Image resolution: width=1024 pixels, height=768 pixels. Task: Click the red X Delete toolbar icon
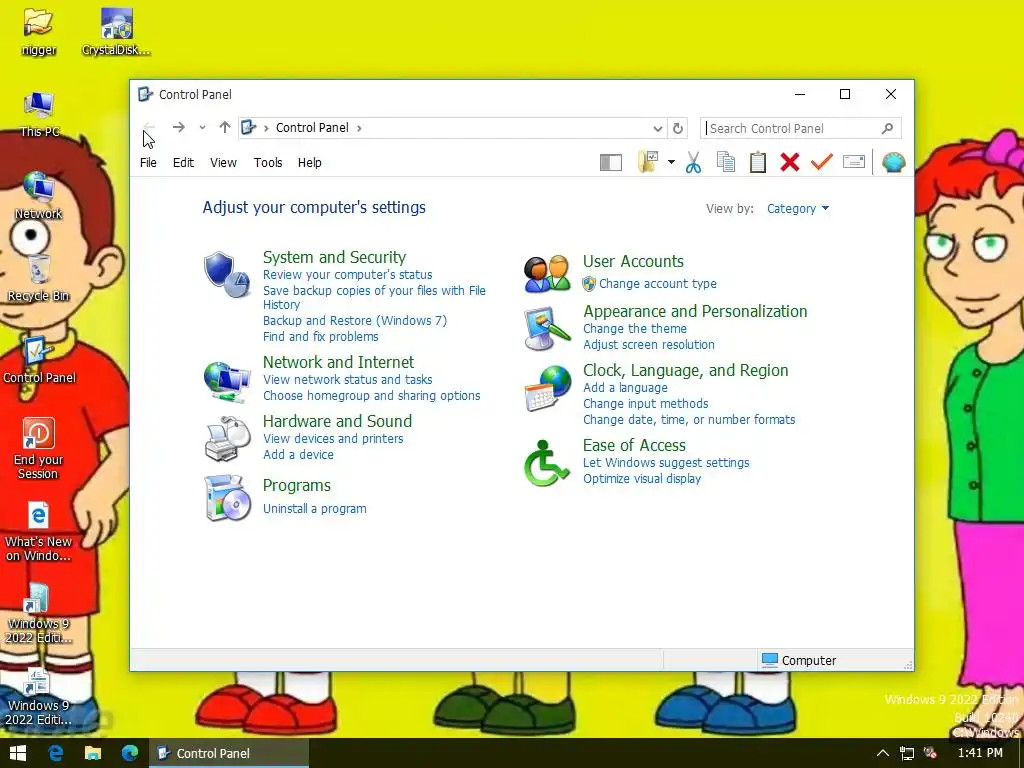[790, 163]
